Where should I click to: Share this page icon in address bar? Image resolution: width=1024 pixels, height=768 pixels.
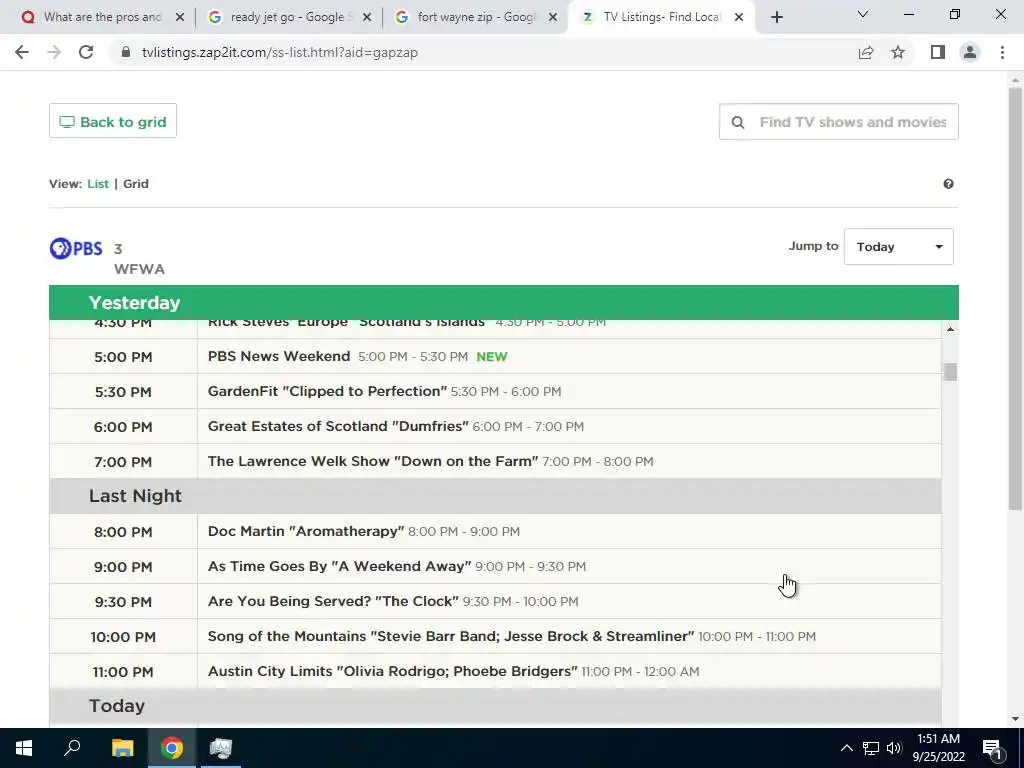(866, 52)
